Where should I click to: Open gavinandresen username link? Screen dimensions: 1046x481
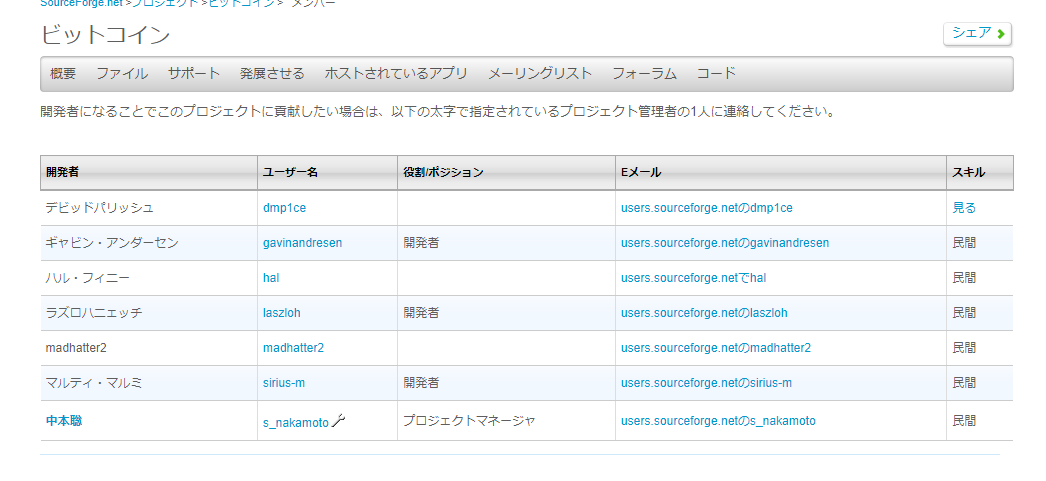click(x=302, y=243)
